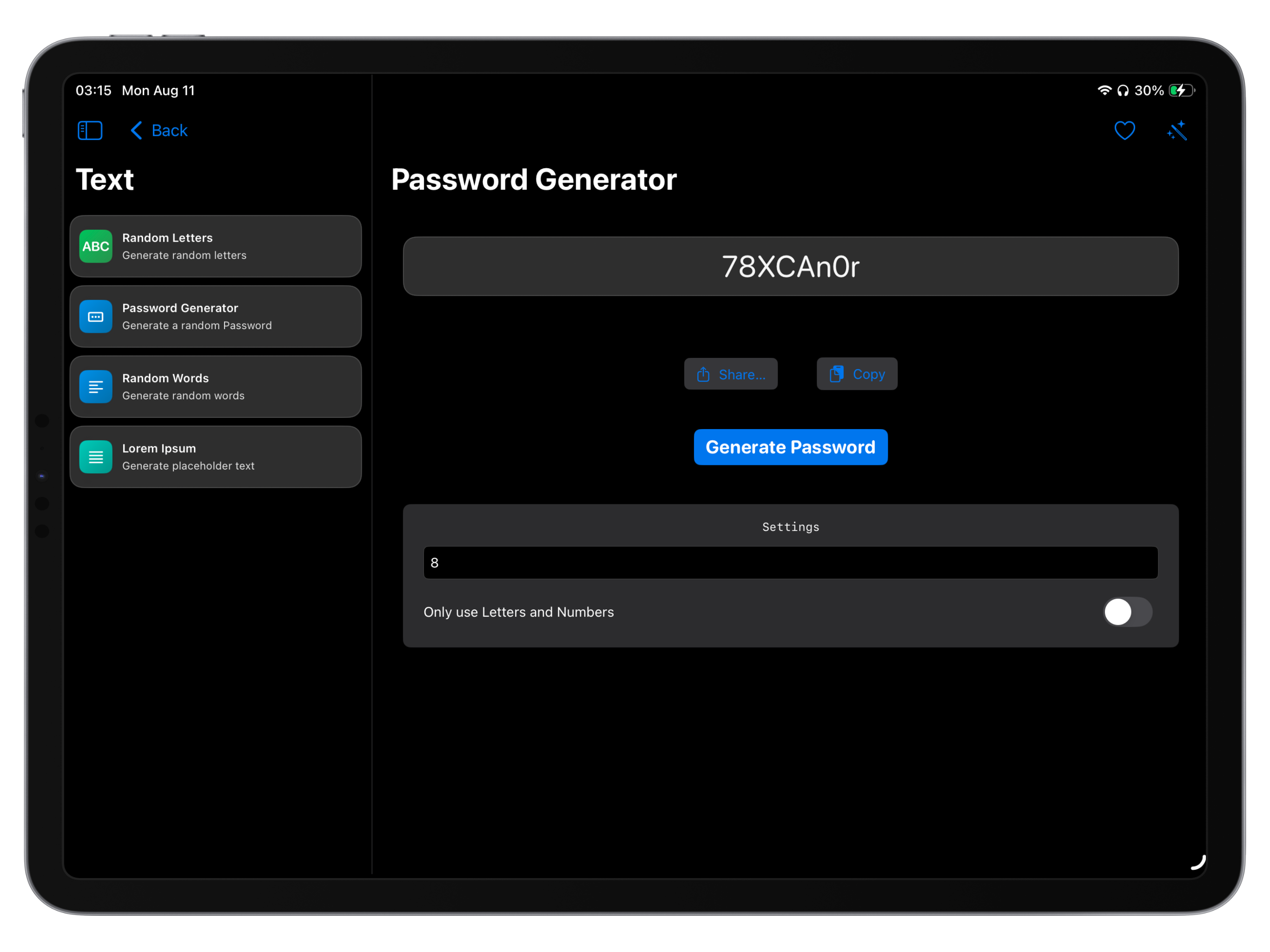
Task: Tap the 03:15 clock in status bar
Action: click(93, 90)
